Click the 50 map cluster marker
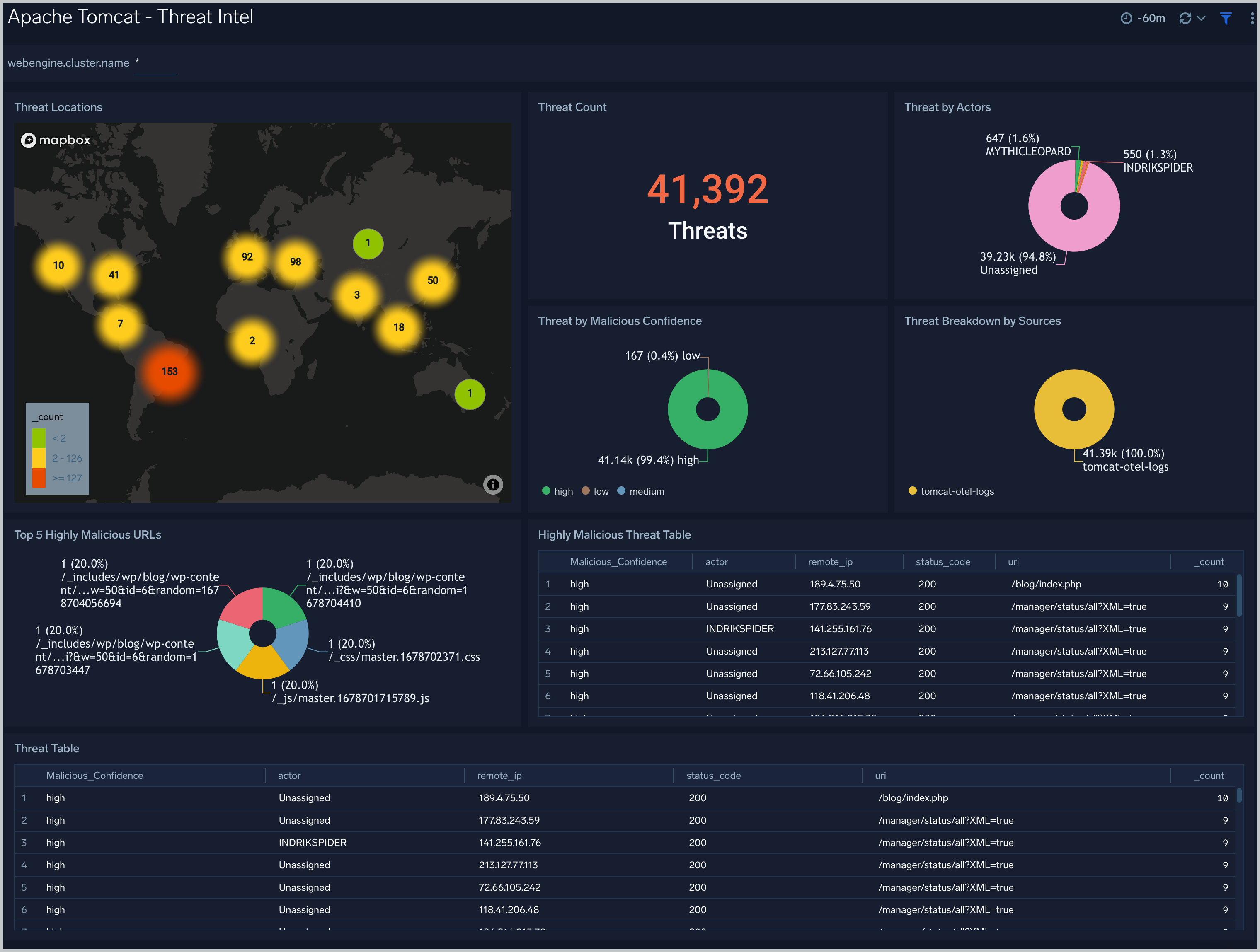 433,280
